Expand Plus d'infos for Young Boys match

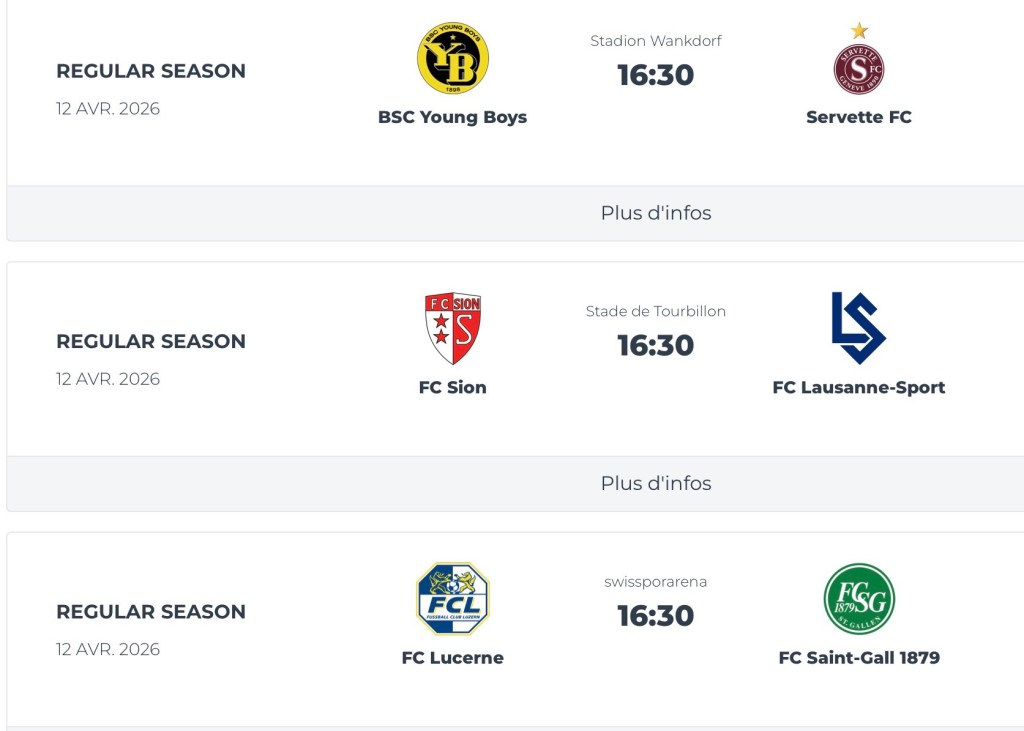656,213
